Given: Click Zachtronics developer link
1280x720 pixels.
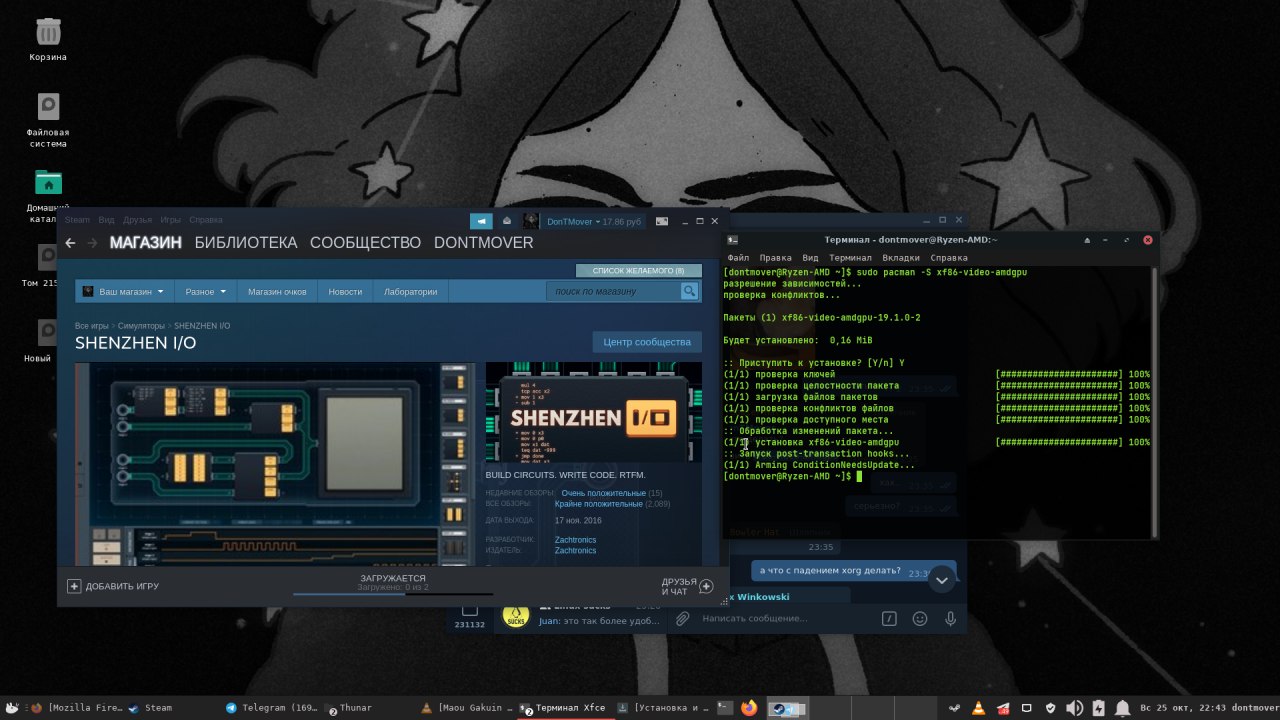Looking at the screenshot, I should click(575, 540).
